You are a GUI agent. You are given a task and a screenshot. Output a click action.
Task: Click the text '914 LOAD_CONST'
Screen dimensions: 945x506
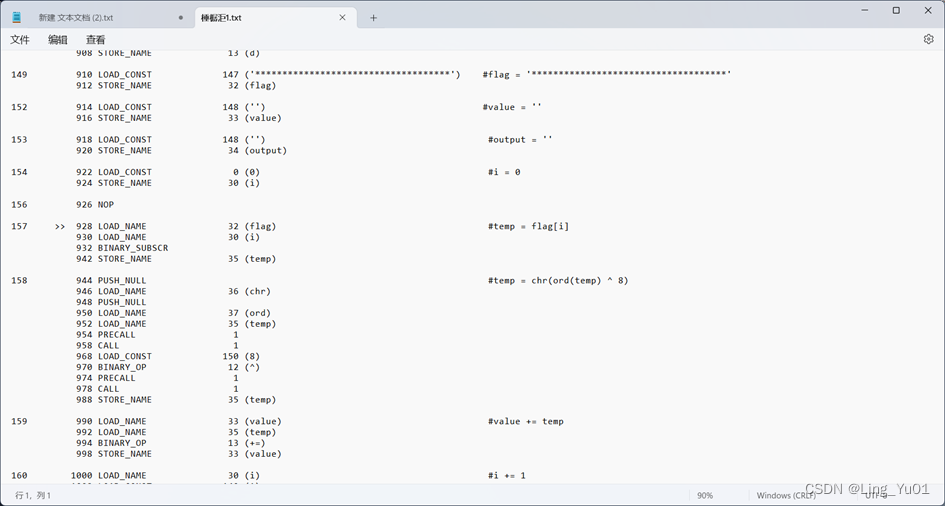click(x=114, y=107)
